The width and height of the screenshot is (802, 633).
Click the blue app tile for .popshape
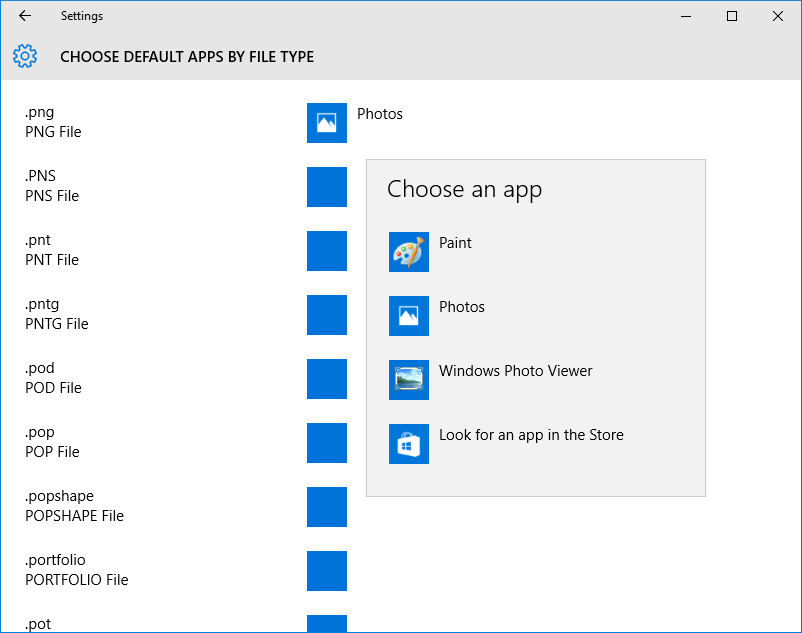pyautogui.click(x=327, y=506)
